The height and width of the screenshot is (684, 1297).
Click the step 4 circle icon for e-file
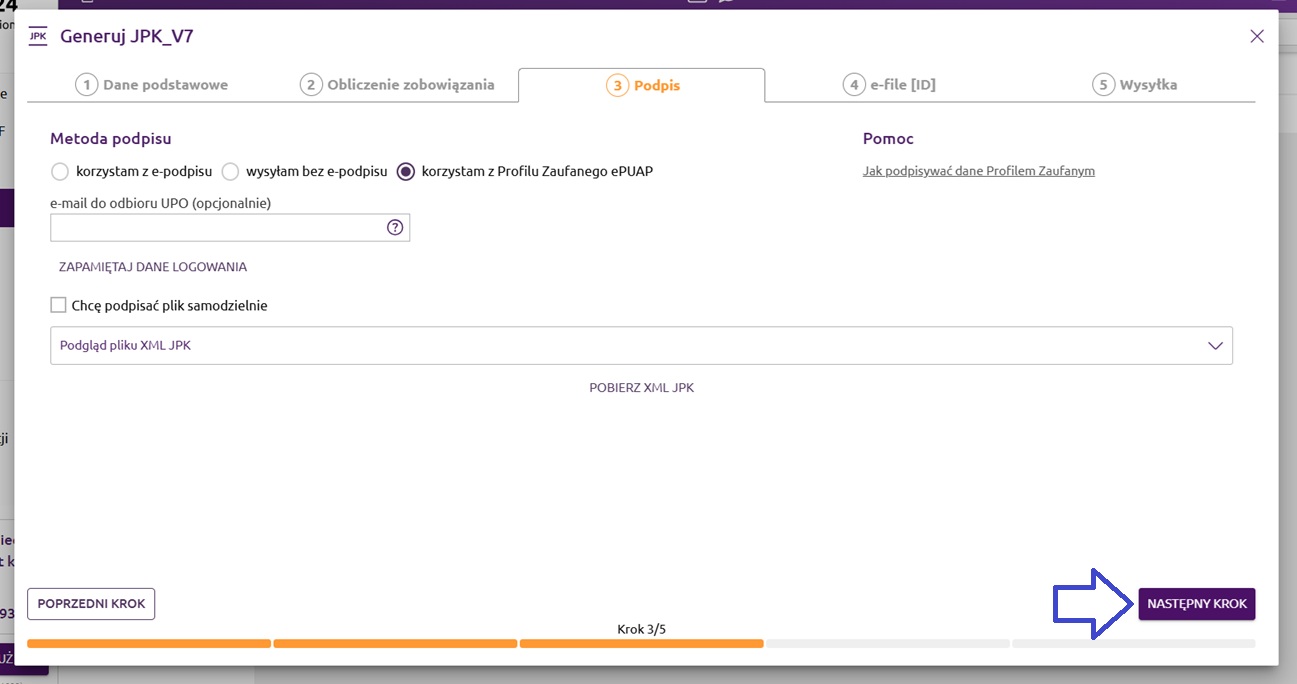pyautogui.click(x=853, y=85)
